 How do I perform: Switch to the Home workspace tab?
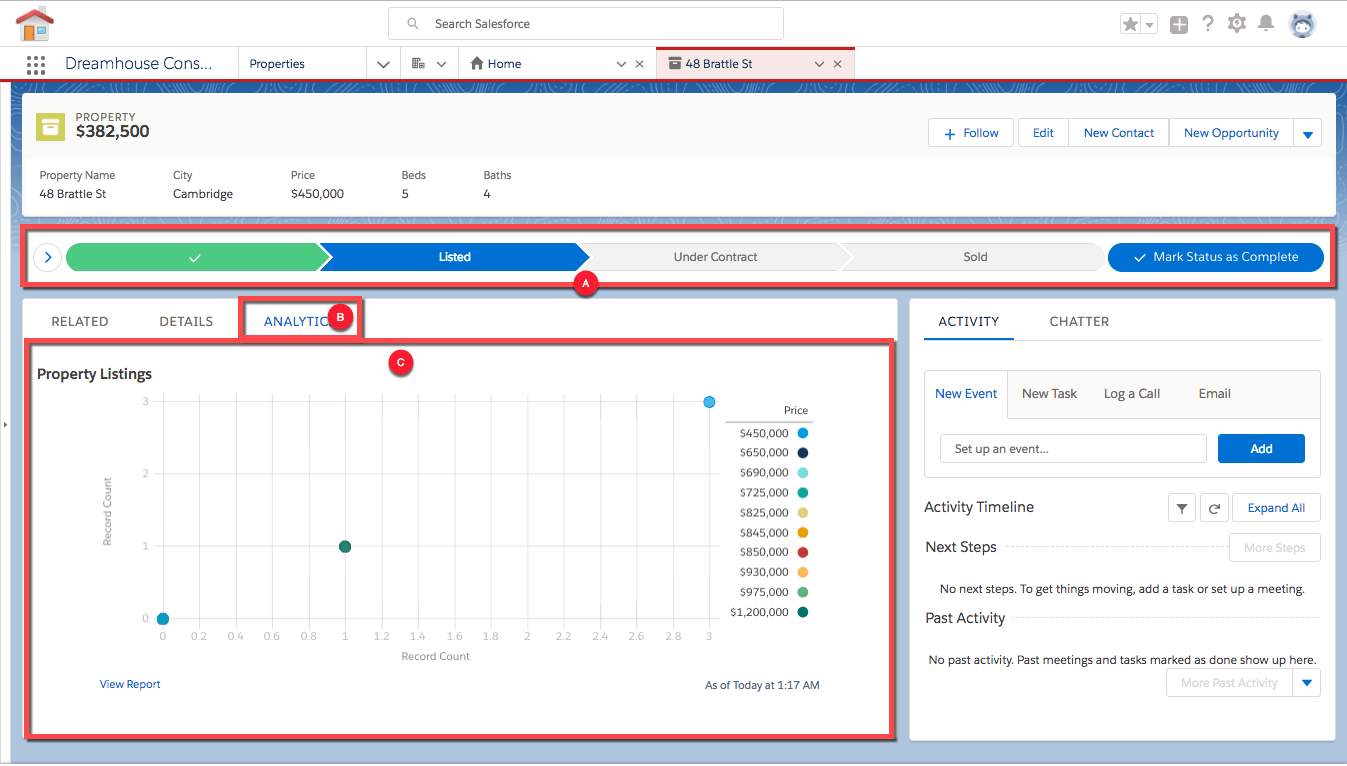pos(504,64)
